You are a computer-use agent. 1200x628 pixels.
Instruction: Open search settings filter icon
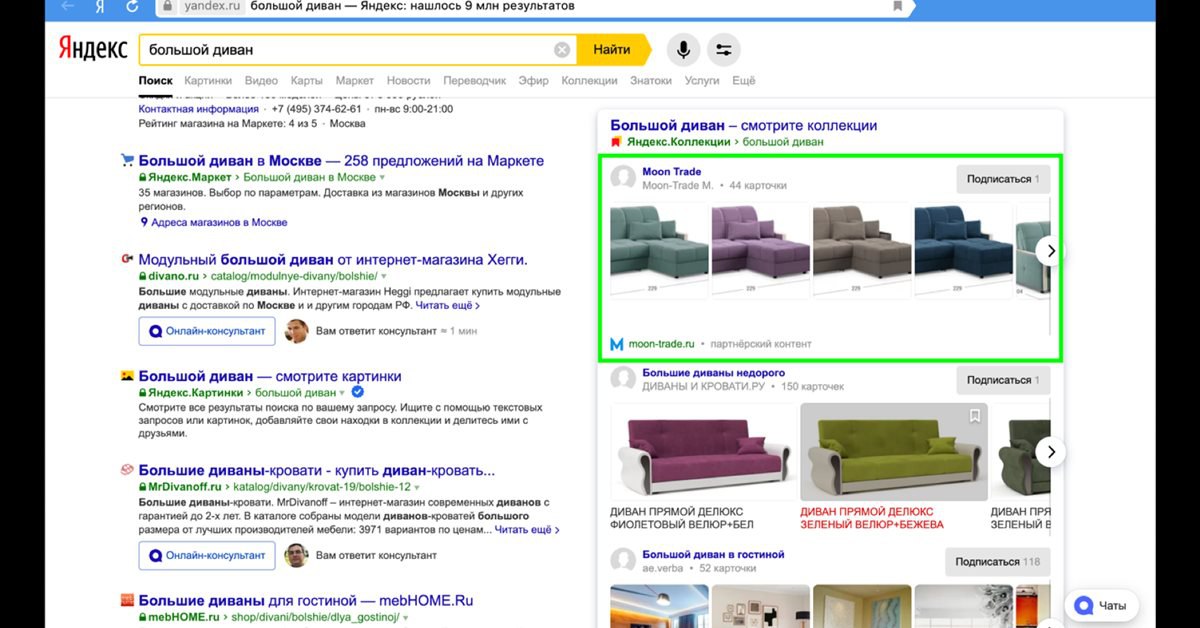[x=724, y=50]
